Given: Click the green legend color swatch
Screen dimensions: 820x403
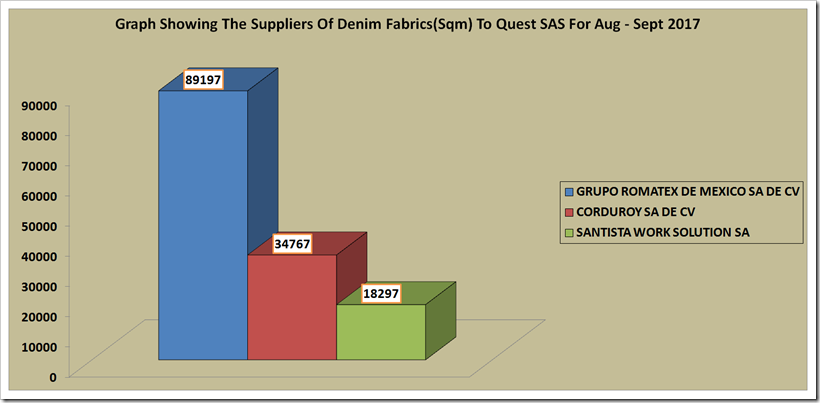Looking at the screenshot, I should (x=569, y=232).
